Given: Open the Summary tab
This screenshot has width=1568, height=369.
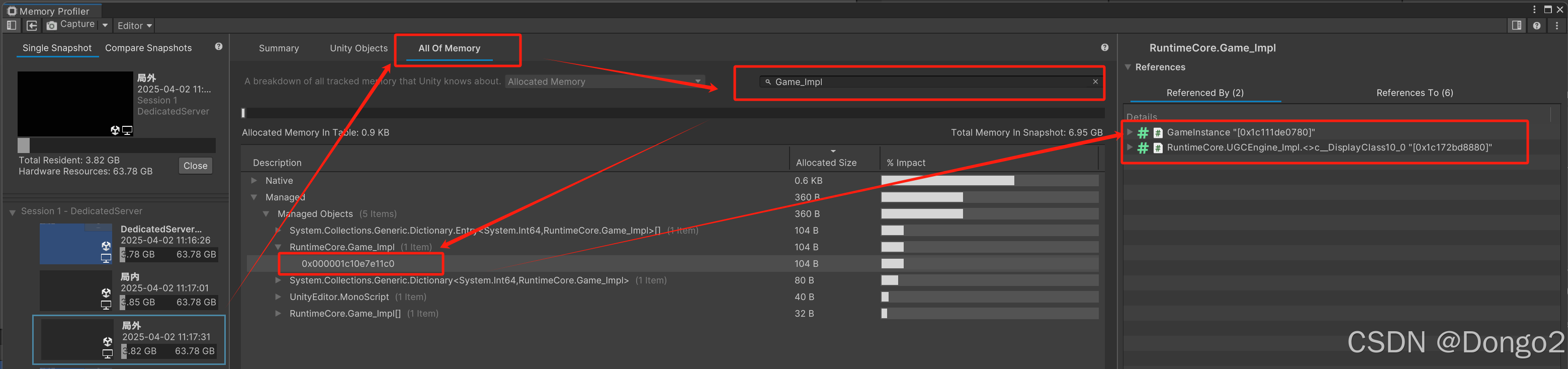Looking at the screenshot, I should [279, 48].
